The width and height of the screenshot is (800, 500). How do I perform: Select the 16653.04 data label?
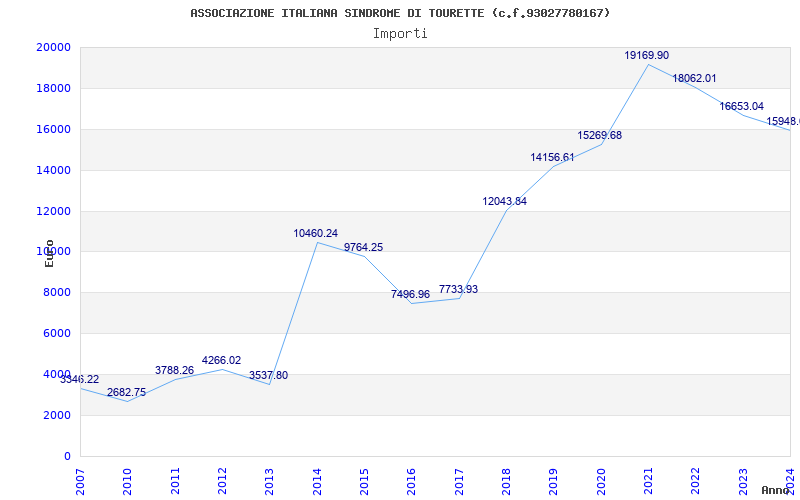tap(741, 106)
